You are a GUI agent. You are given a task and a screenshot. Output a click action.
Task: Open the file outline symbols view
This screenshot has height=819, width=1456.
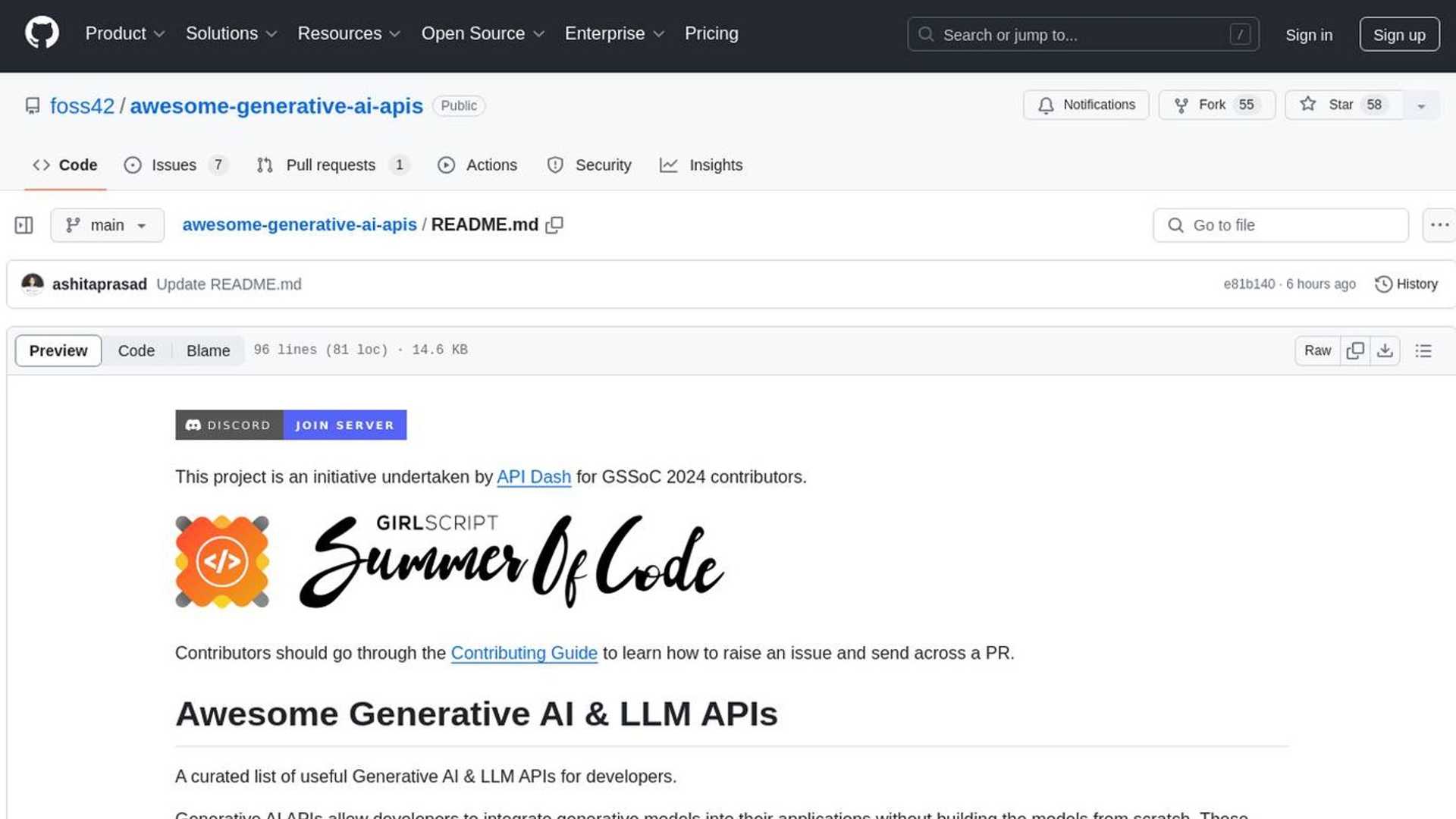click(1423, 350)
